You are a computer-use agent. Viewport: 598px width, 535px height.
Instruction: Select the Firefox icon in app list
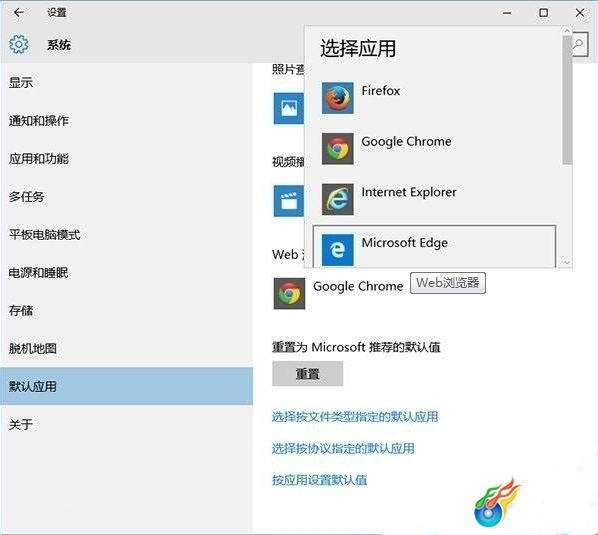337,98
